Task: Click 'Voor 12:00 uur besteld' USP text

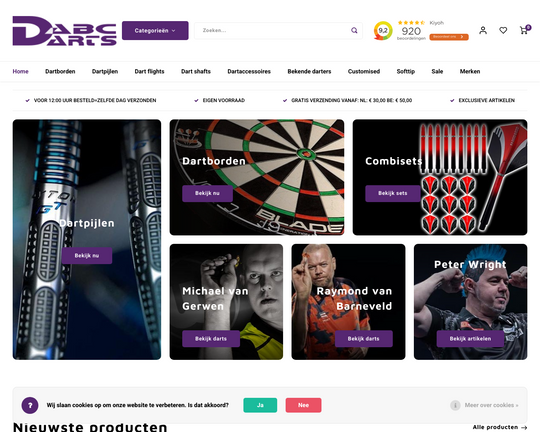Action: click(95, 100)
